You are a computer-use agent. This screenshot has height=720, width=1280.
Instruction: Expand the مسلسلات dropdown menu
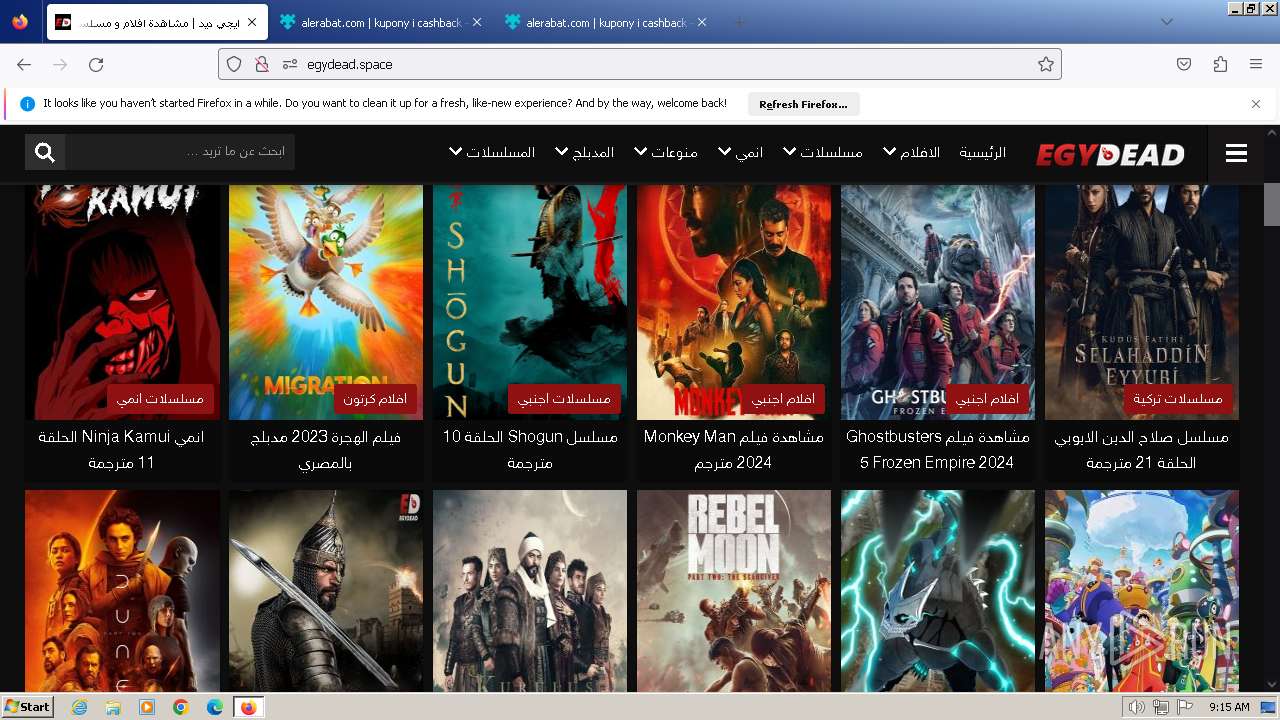pos(822,152)
